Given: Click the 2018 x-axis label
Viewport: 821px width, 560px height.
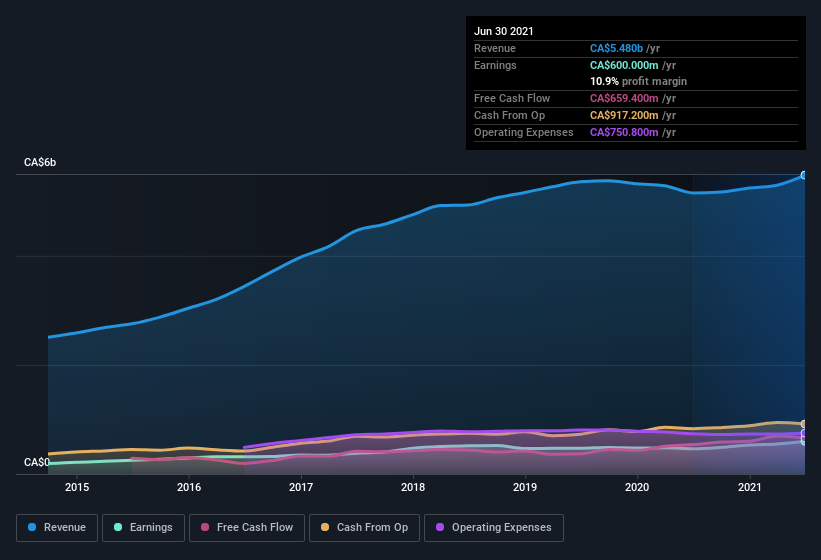Looking at the screenshot, I should pos(413,487).
